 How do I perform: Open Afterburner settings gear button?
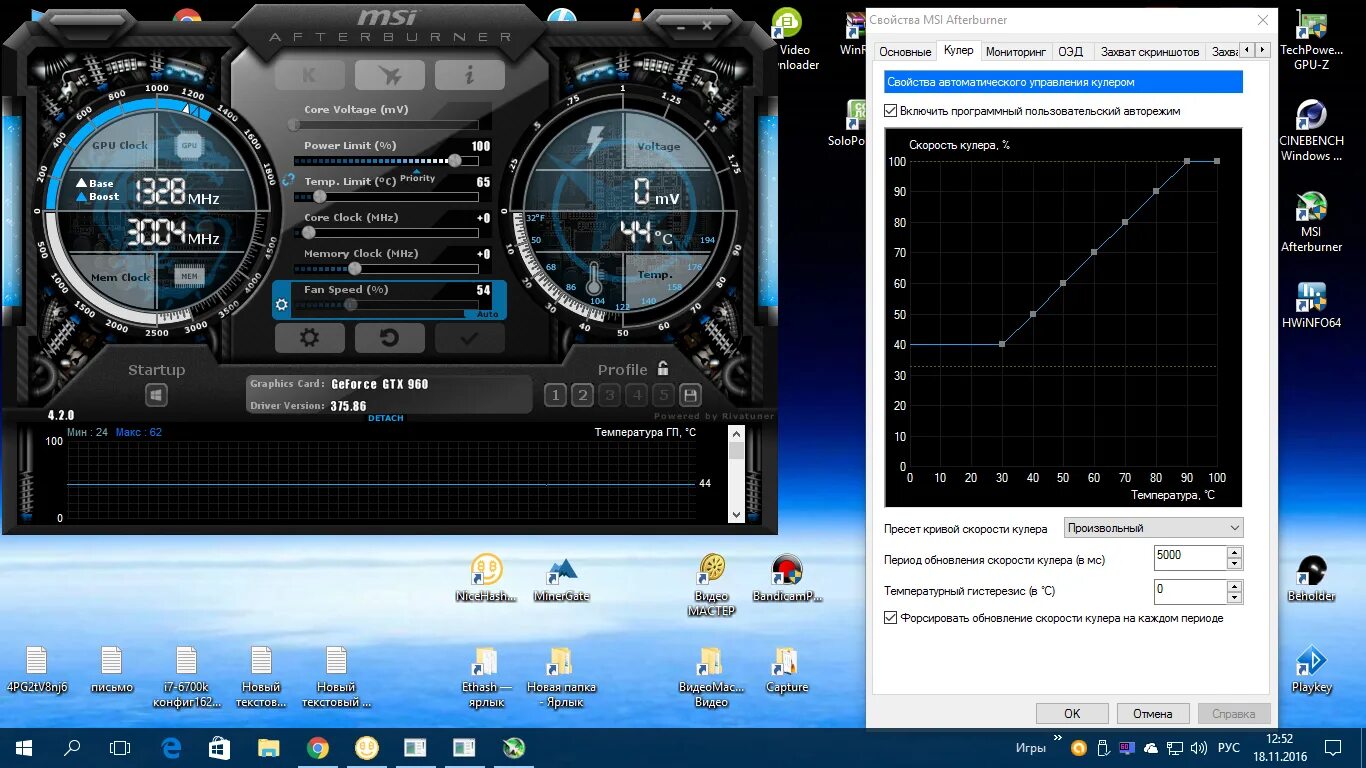[309, 338]
